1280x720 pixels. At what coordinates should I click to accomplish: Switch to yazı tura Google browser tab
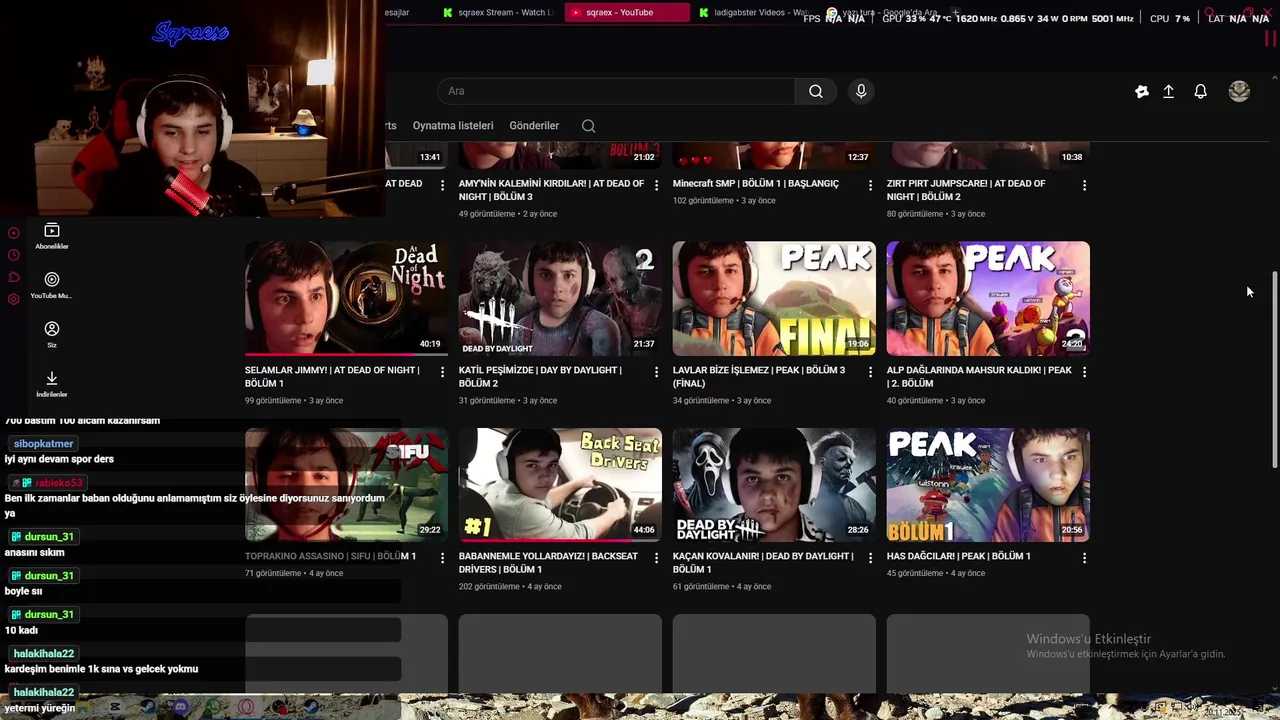pyautogui.click(x=882, y=13)
